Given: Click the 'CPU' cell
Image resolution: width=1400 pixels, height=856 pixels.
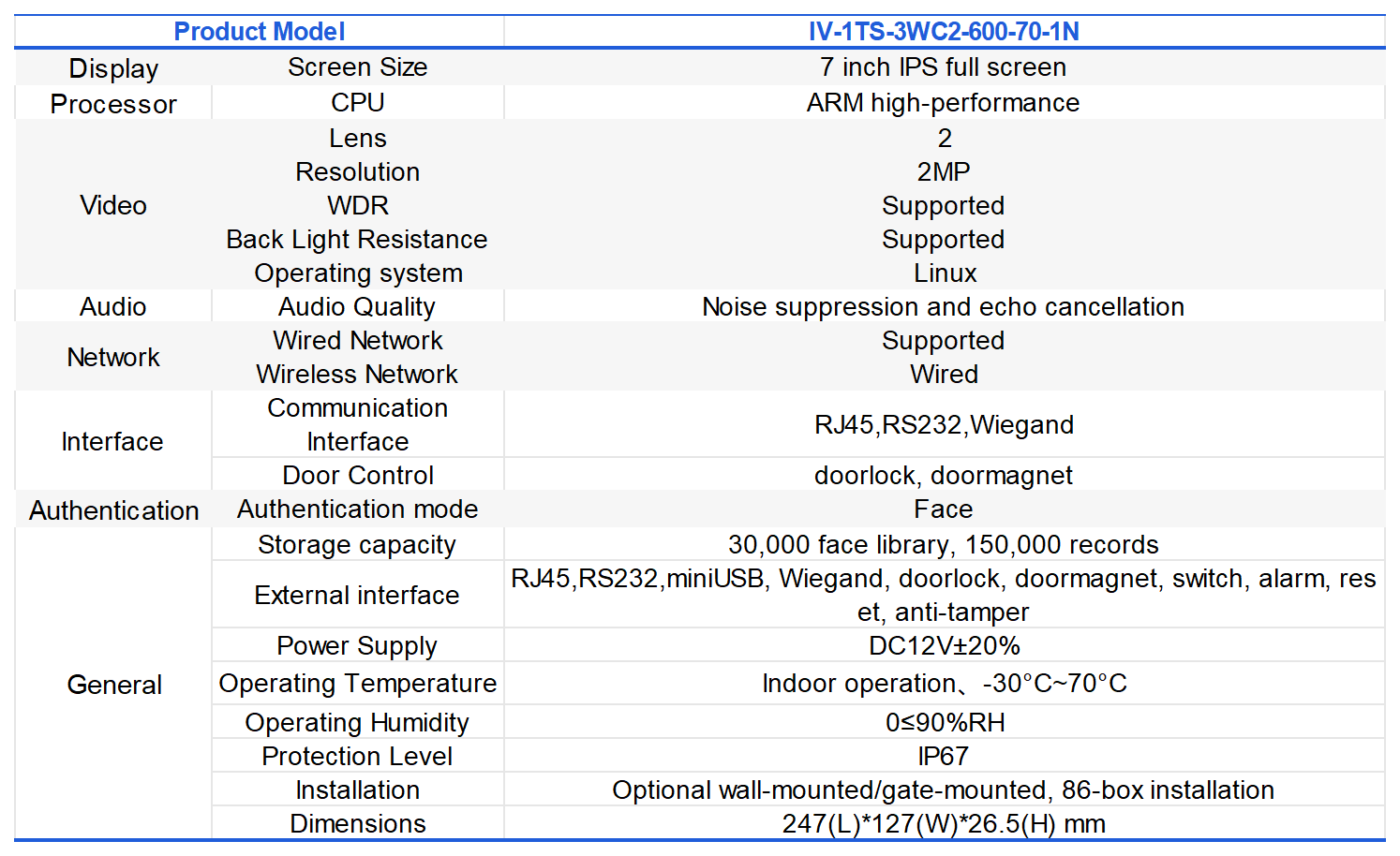Looking at the screenshot, I should click(x=357, y=103).
